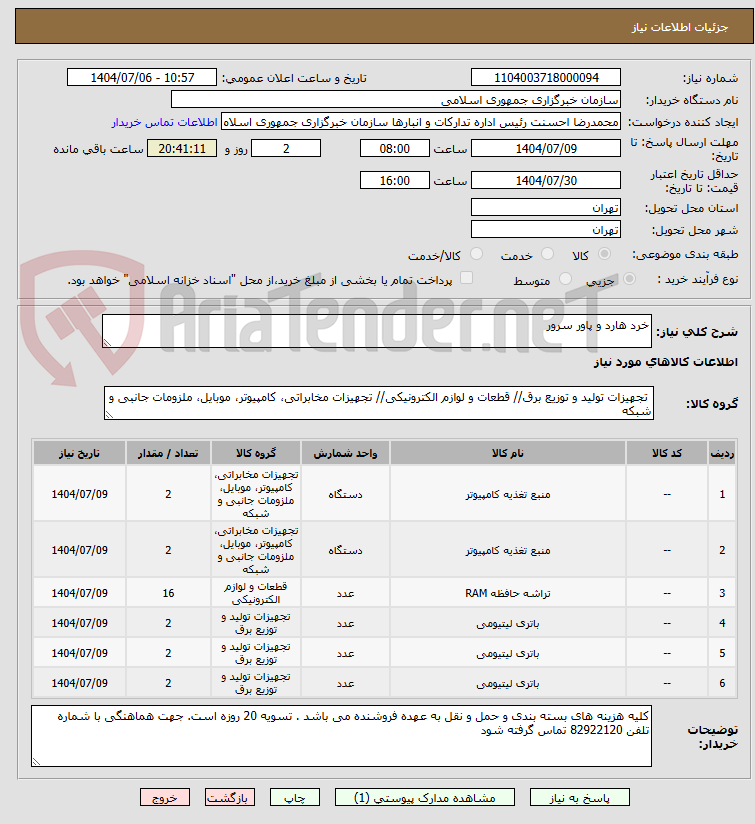
Task: Click the requester field محمدرضا احسنت
Action: 421,122
